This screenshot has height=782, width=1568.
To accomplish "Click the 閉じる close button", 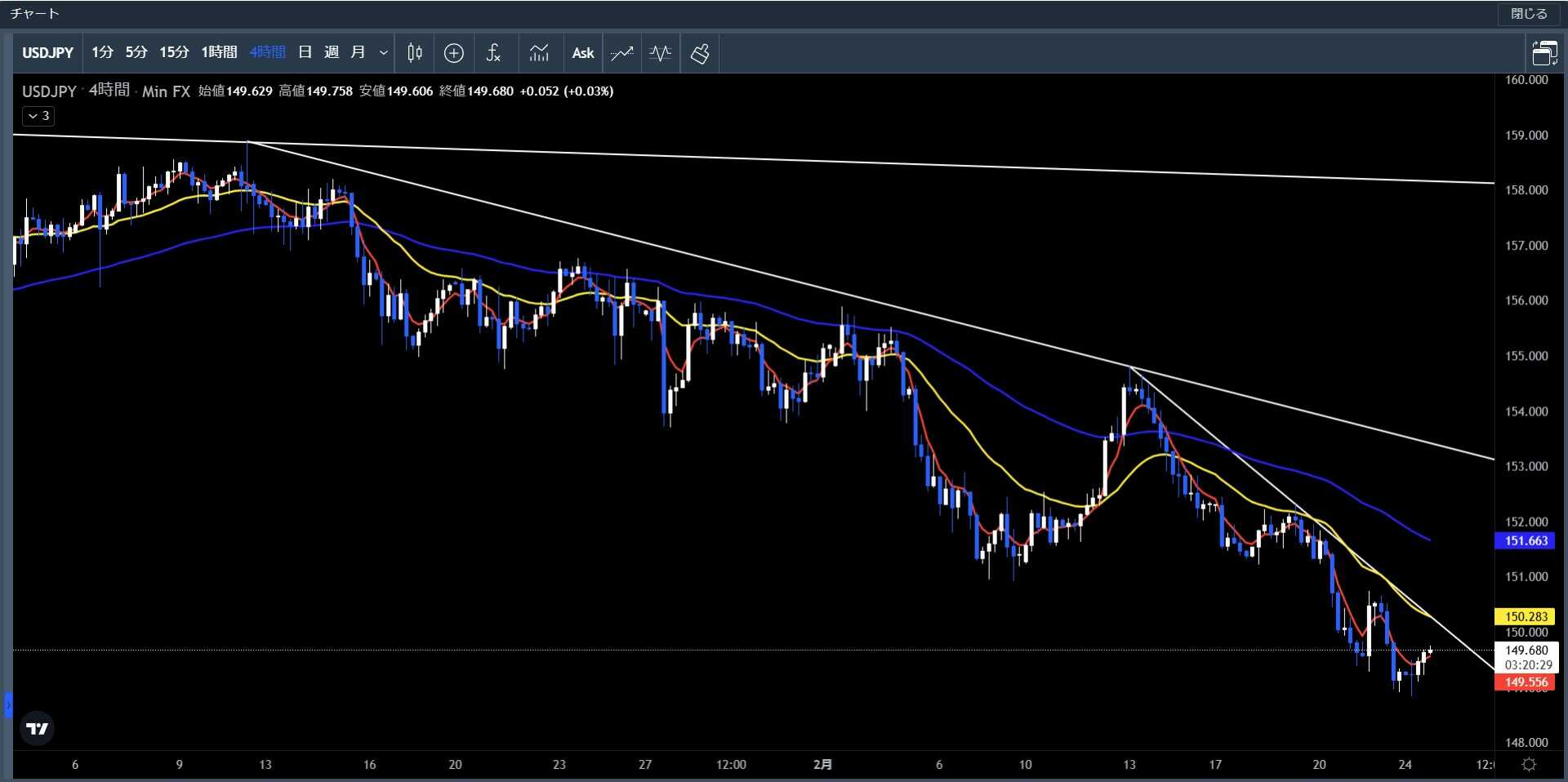I will coord(1529,14).
